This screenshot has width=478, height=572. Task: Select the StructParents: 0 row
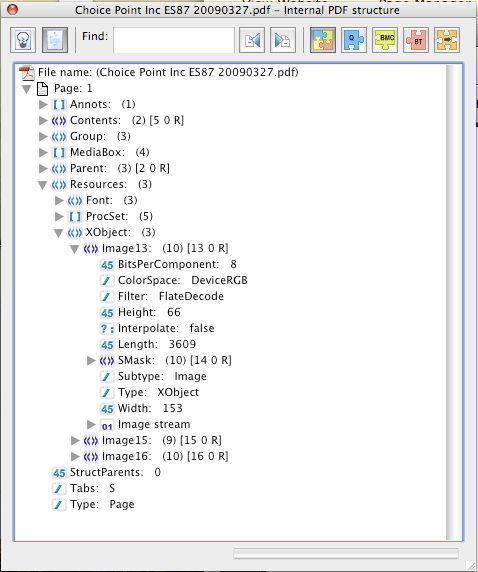115,473
